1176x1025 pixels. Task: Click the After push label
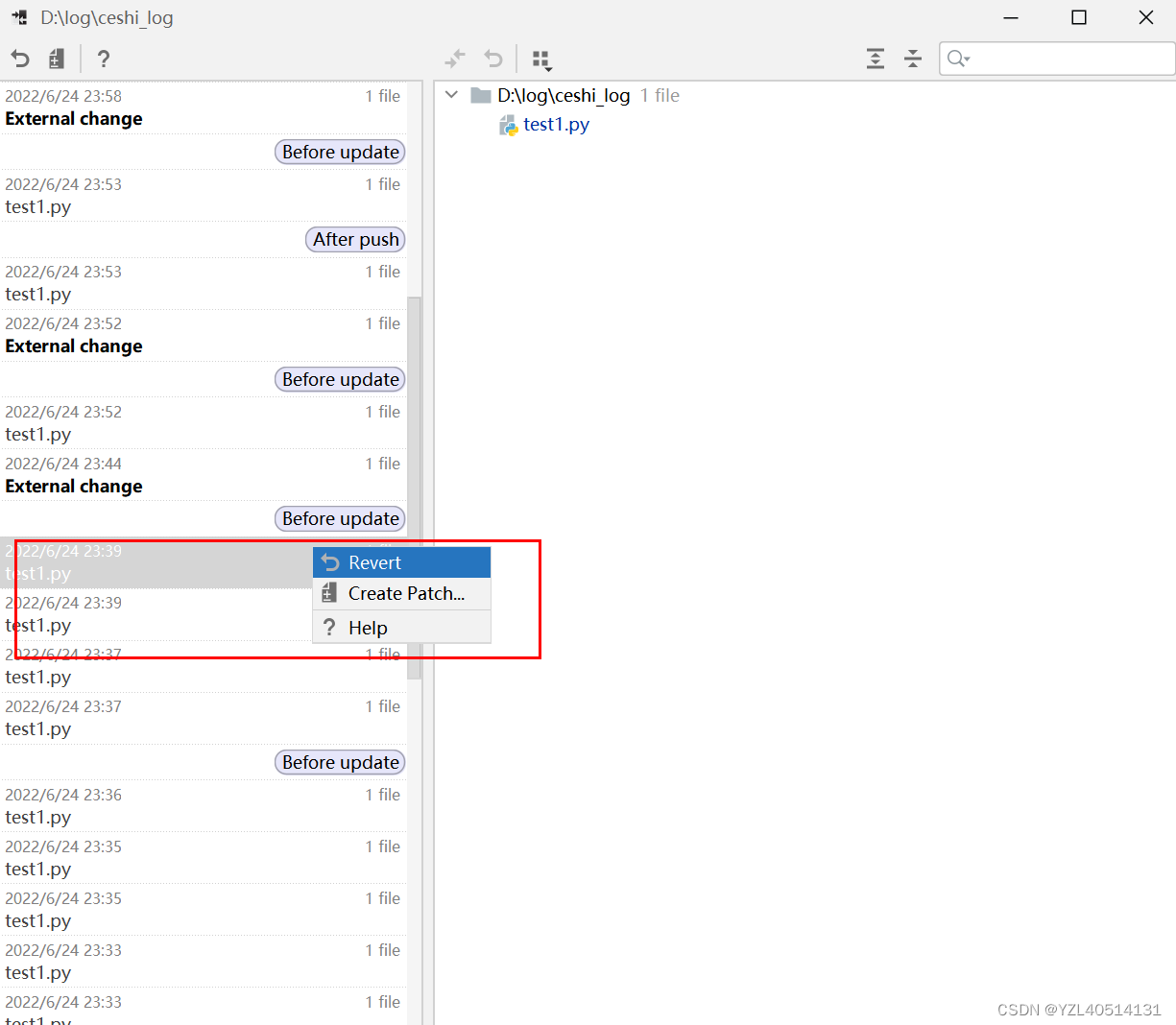tap(355, 239)
